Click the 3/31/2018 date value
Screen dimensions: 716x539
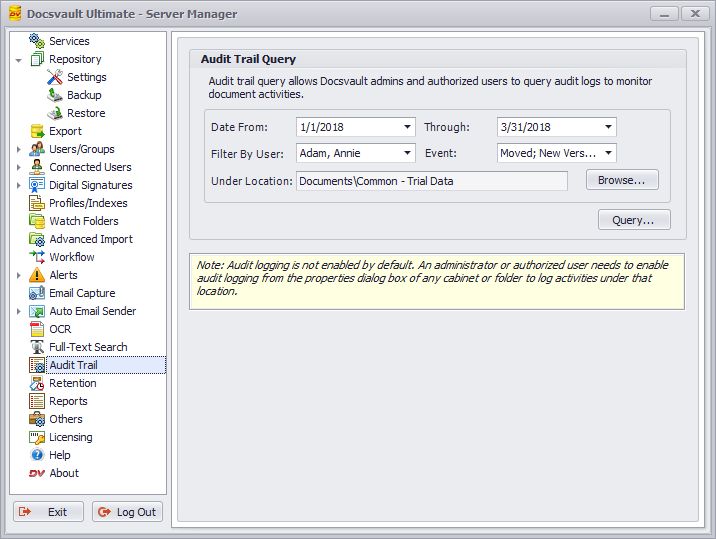click(526, 127)
